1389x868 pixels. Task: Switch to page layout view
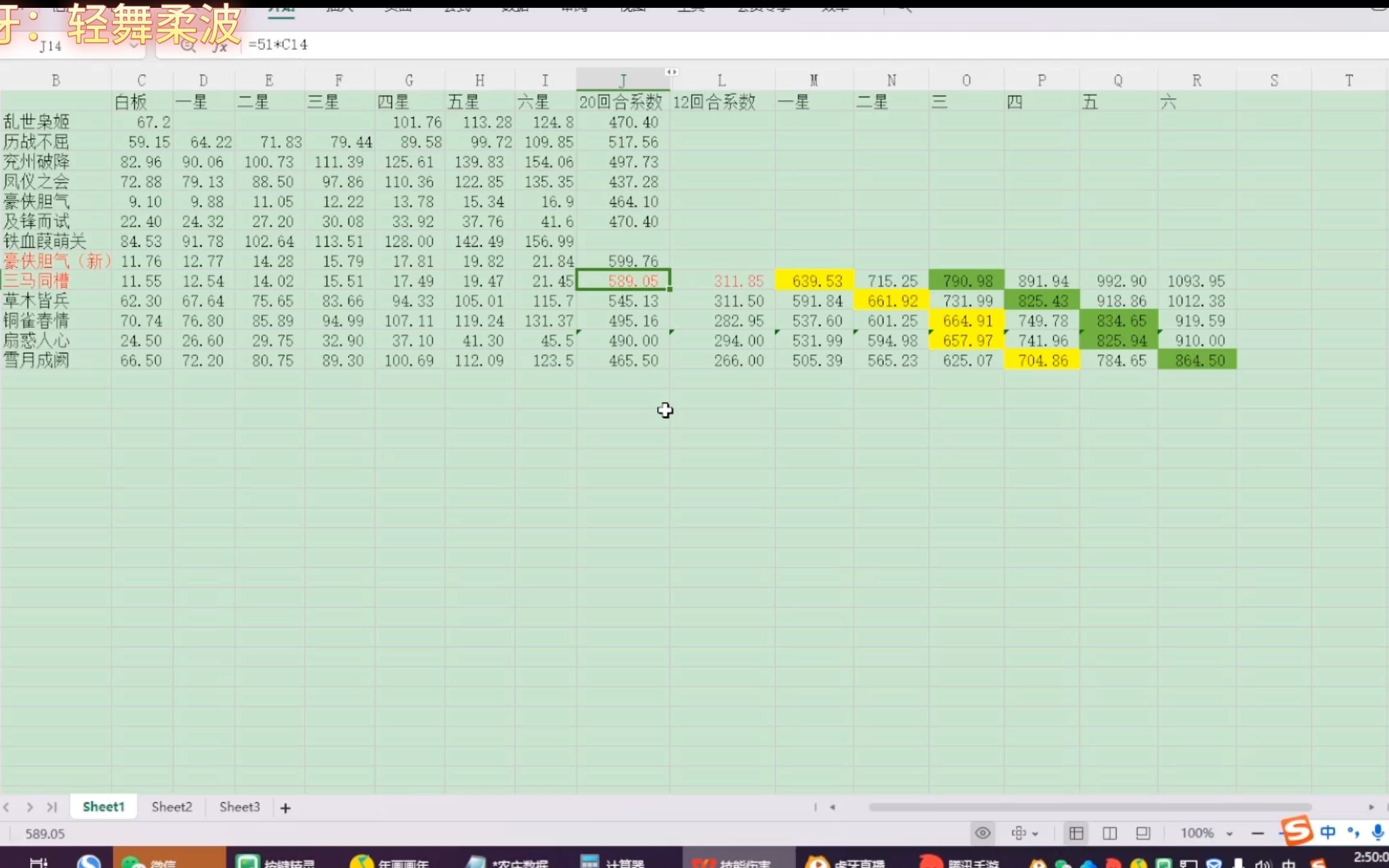point(1109,833)
